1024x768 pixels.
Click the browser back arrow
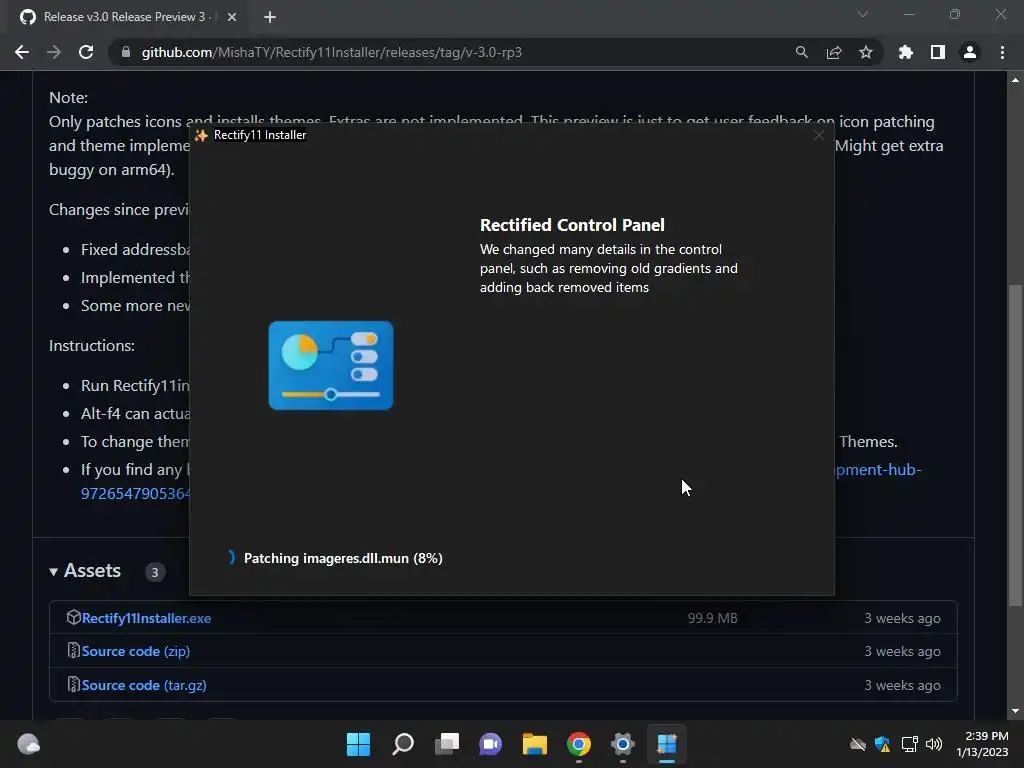(x=22, y=52)
